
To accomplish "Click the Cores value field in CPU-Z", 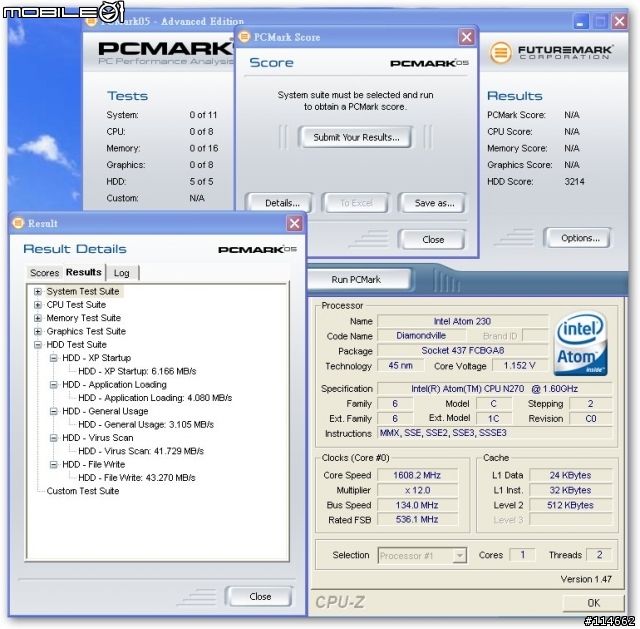I will pyautogui.click(x=522, y=555).
